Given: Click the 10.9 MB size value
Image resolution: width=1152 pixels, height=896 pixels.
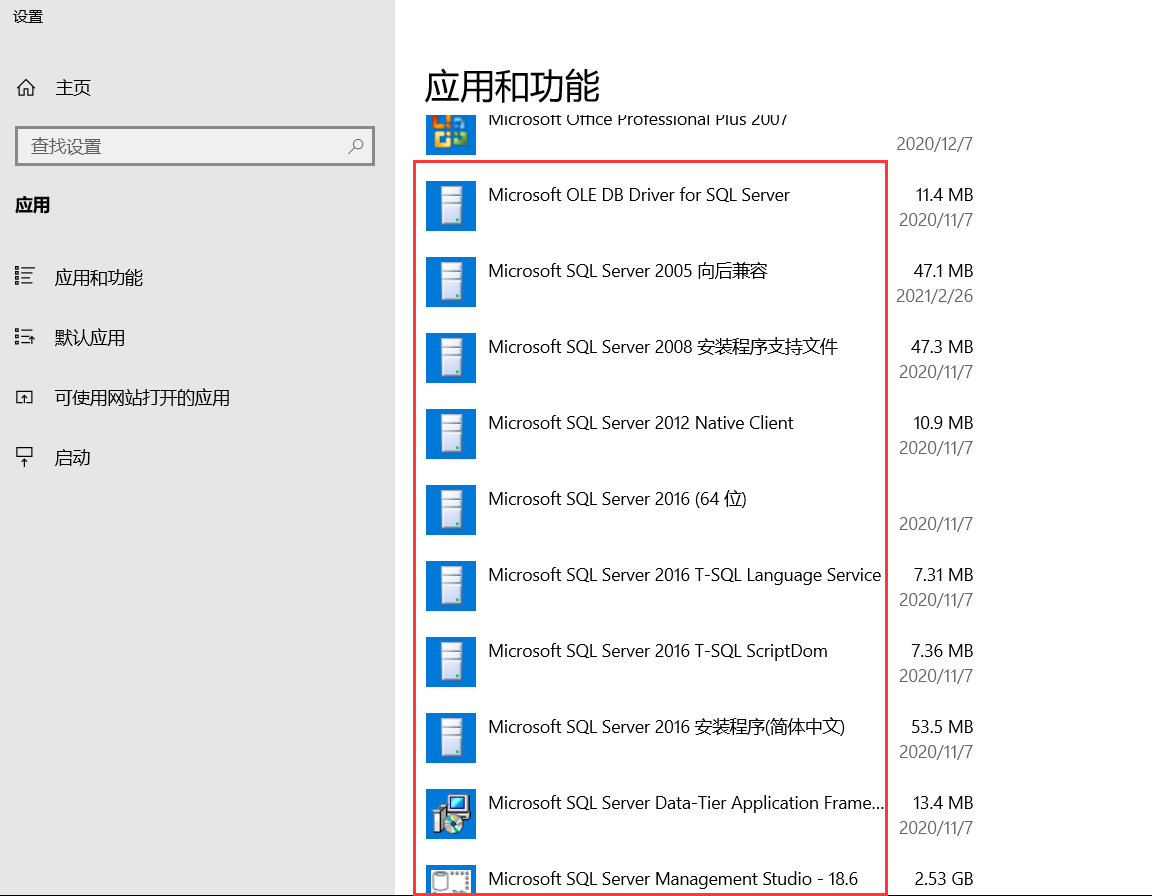Looking at the screenshot, I should pyautogui.click(x=943, y=423).
